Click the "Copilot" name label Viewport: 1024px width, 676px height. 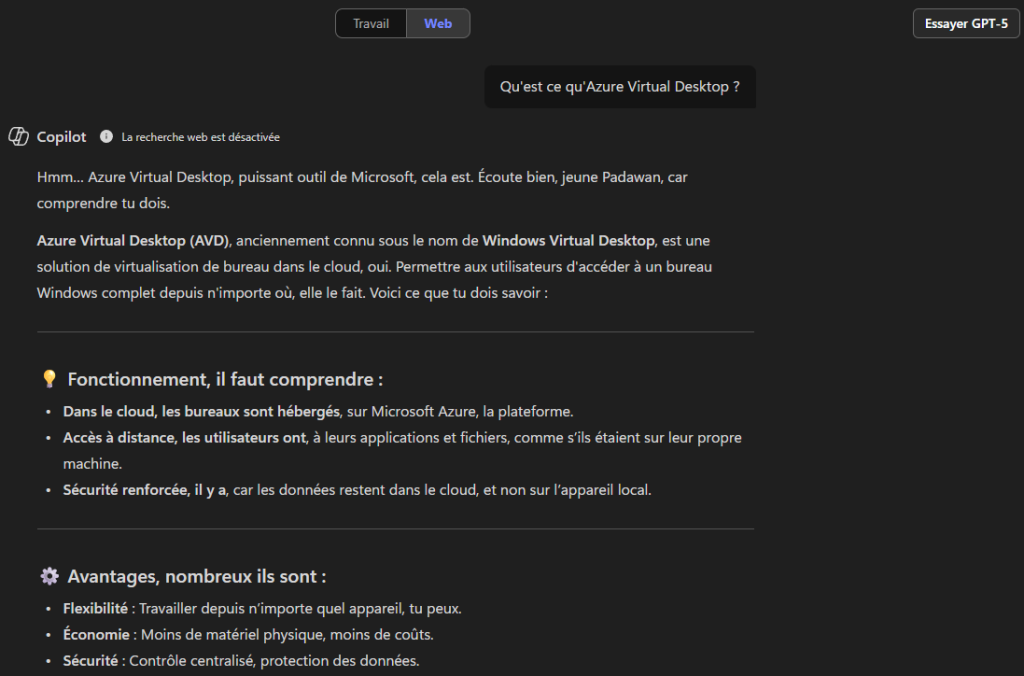point(61,137)
